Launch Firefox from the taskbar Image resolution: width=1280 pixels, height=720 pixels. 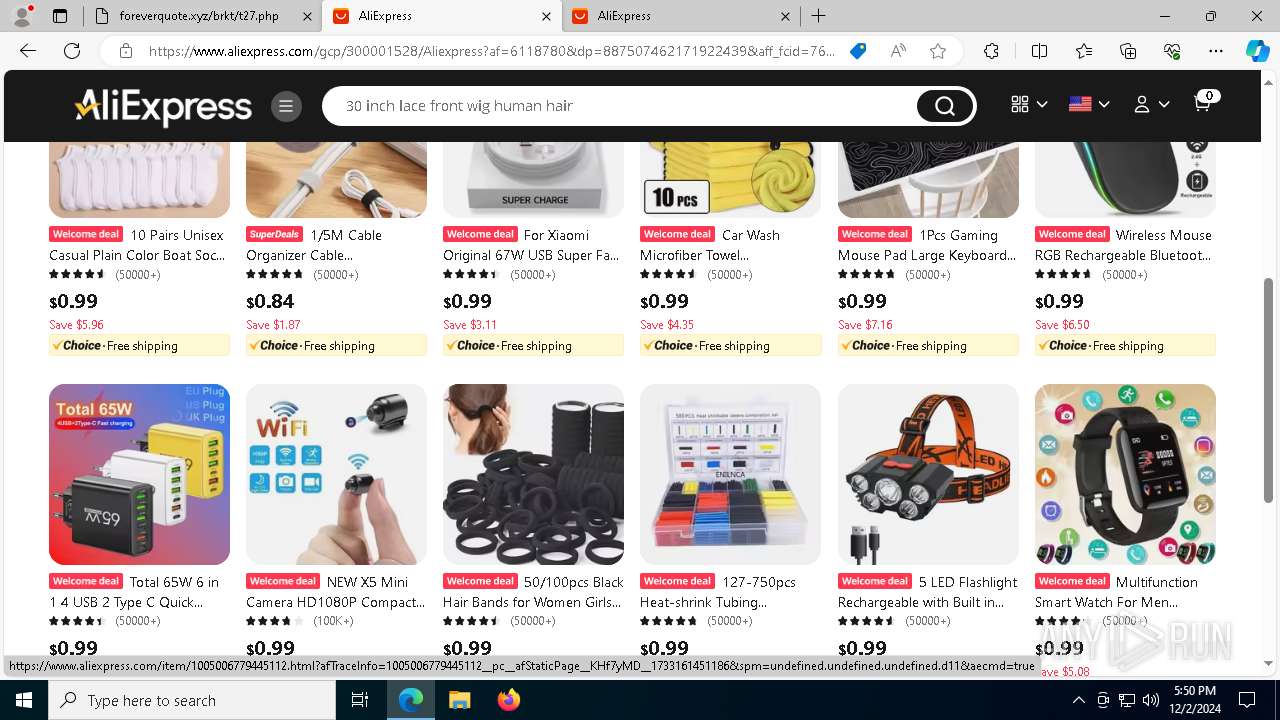pos(508,700)
